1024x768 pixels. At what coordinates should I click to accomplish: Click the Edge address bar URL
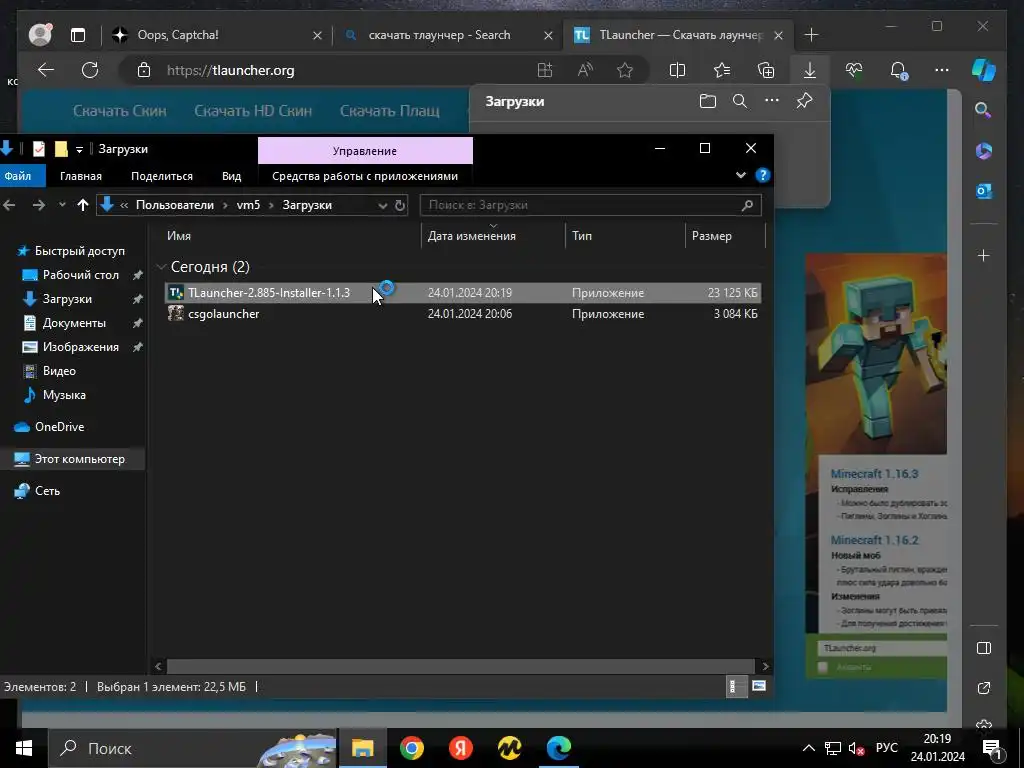(231, 71)
